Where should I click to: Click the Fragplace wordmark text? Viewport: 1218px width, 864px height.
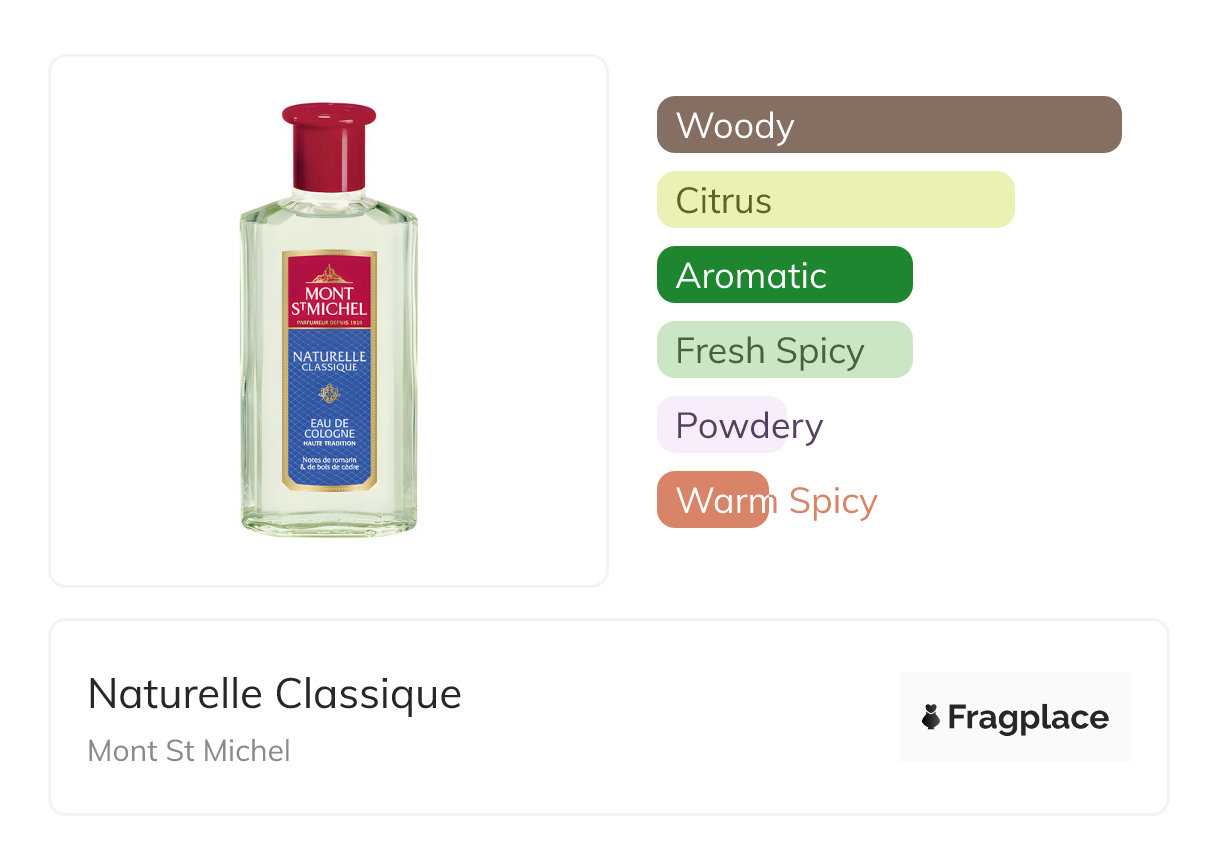coord(1028,718)
